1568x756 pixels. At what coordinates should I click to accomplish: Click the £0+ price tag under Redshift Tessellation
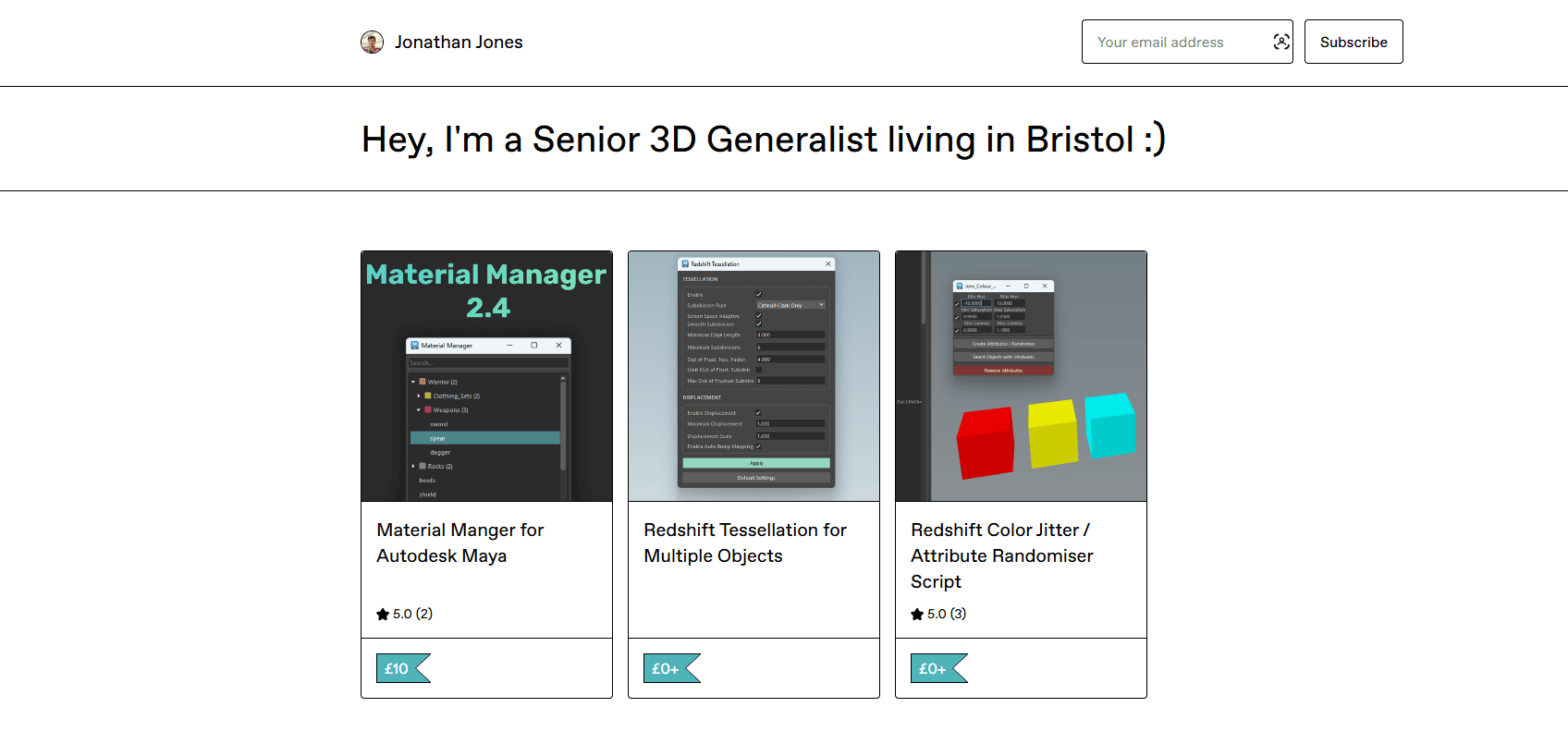[672, 668]
